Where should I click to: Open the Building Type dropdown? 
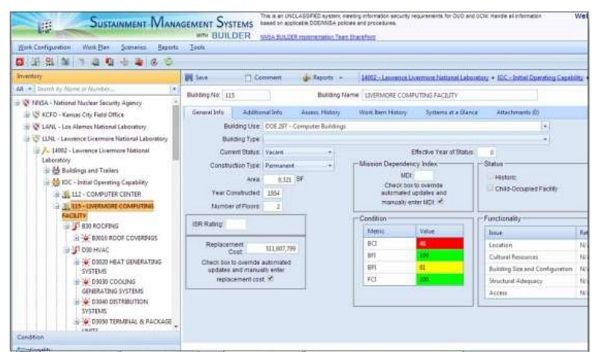coord(545,139)
